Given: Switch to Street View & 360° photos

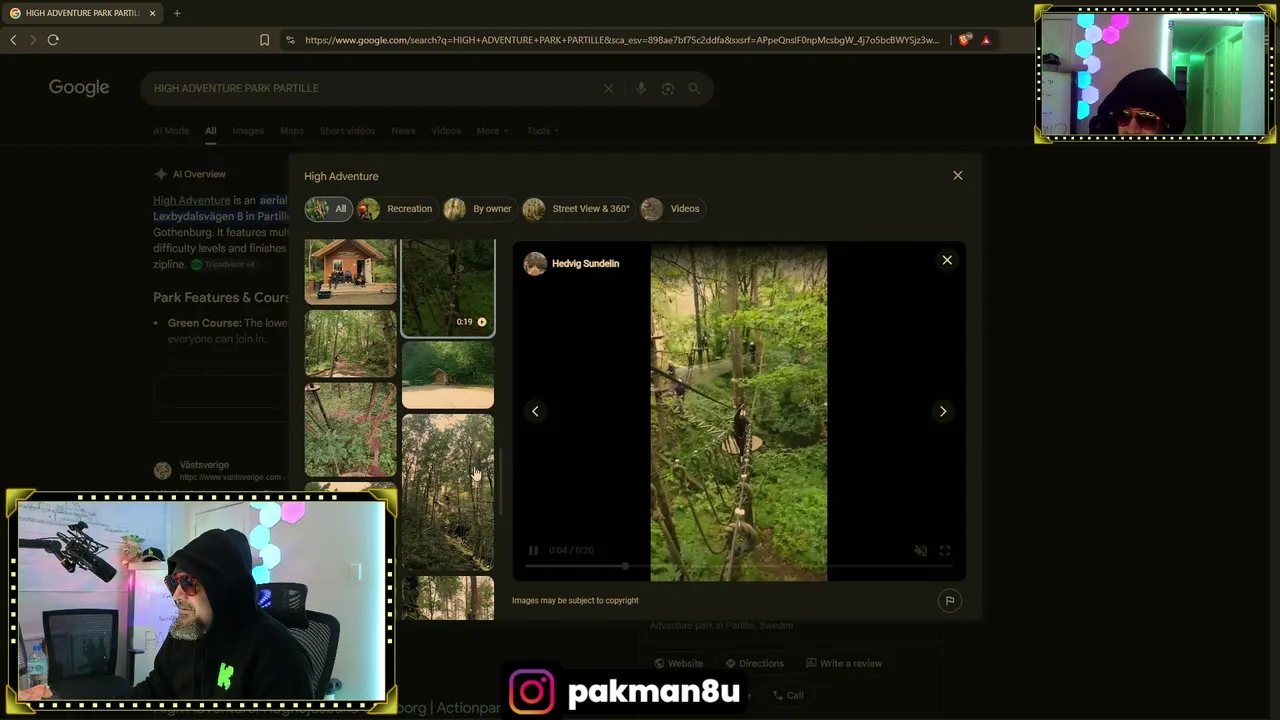Looking at the screenshot, I should pos(577,209).
